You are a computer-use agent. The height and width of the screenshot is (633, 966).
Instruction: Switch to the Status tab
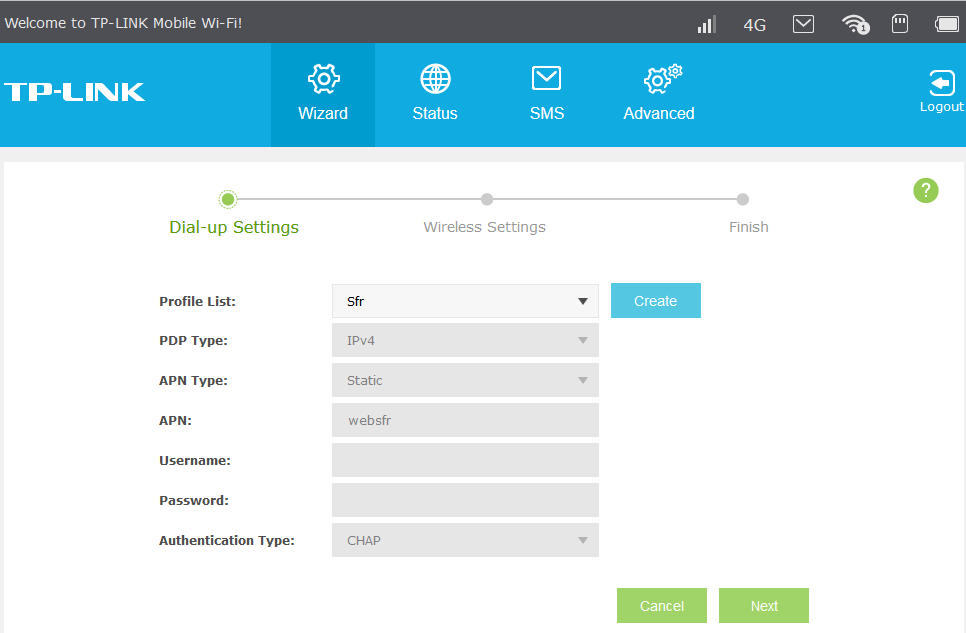pos(435,94)
